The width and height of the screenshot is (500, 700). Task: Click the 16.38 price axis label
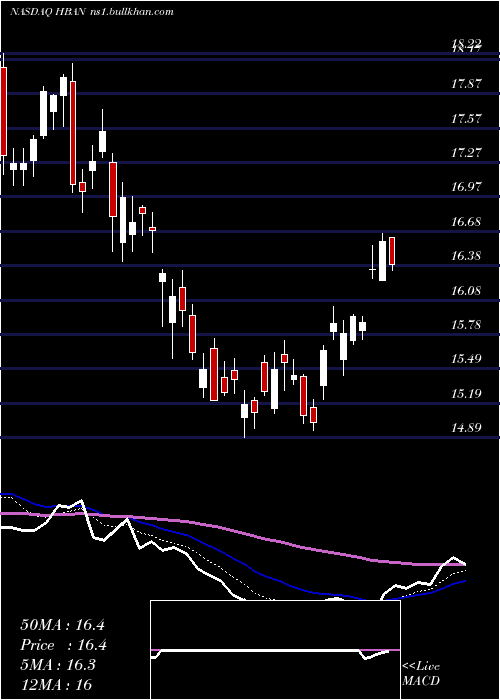[x=466, y=256]
